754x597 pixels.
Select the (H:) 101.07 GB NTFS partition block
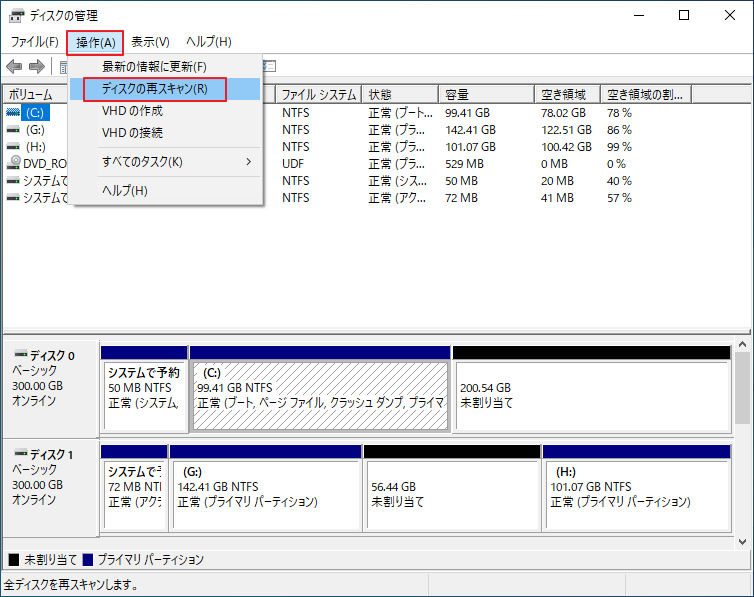[x=637, y=495]
